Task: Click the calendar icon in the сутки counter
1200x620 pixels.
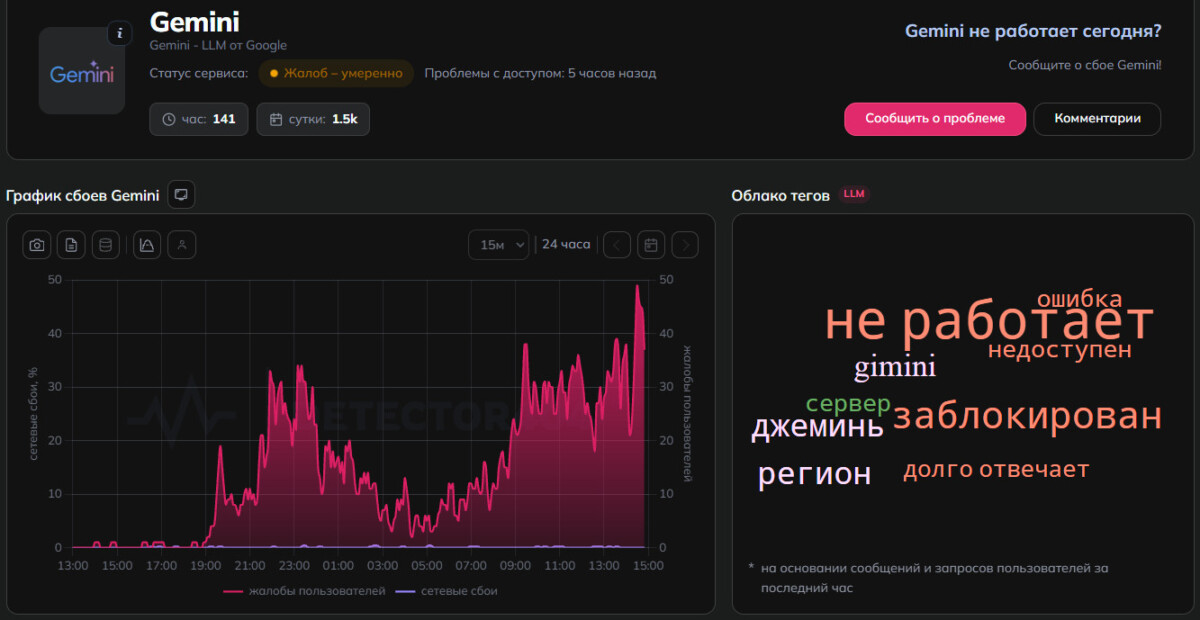Action: point(275,119)
